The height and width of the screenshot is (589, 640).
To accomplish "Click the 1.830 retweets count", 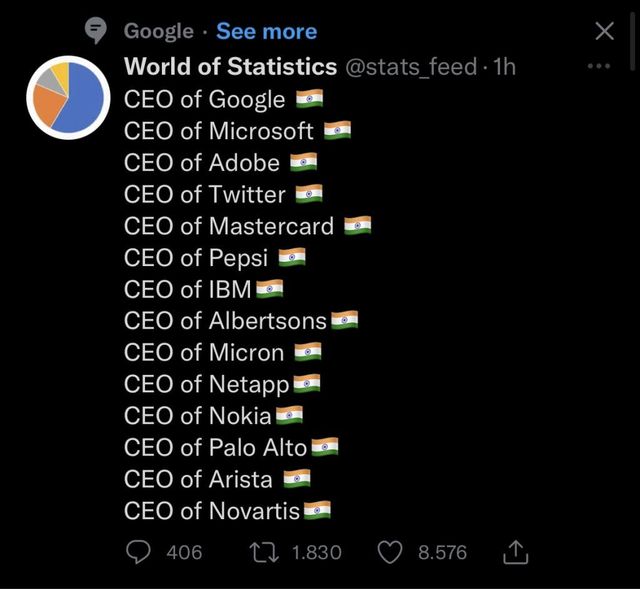I will coord(317,552).
